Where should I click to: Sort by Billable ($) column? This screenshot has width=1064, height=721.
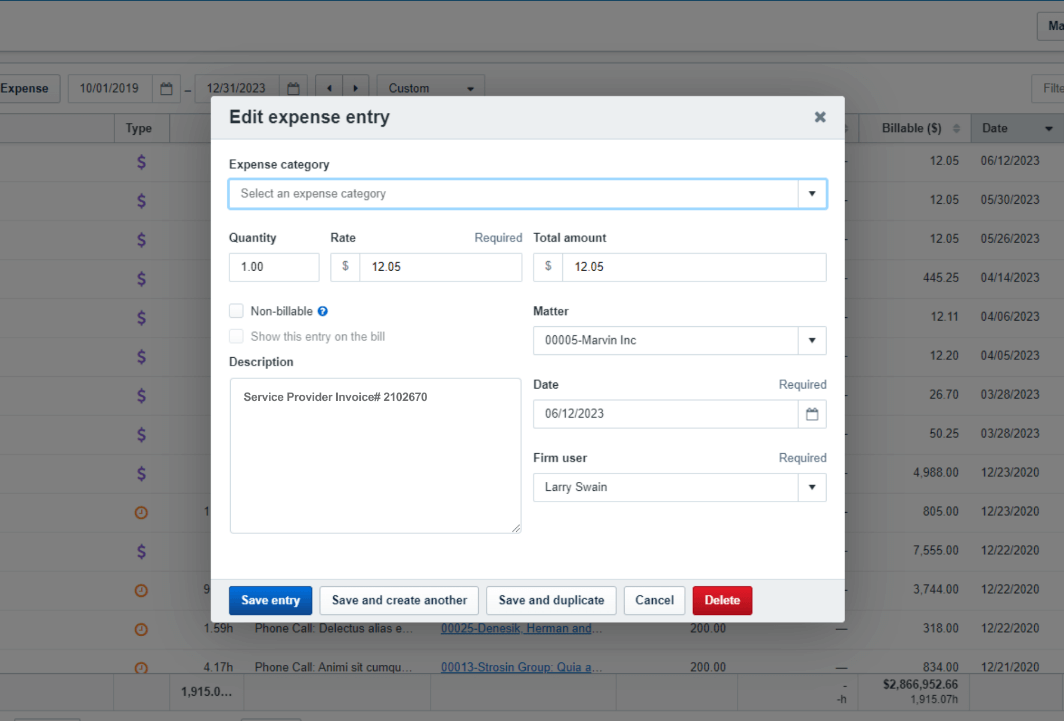tap(915, 128)
